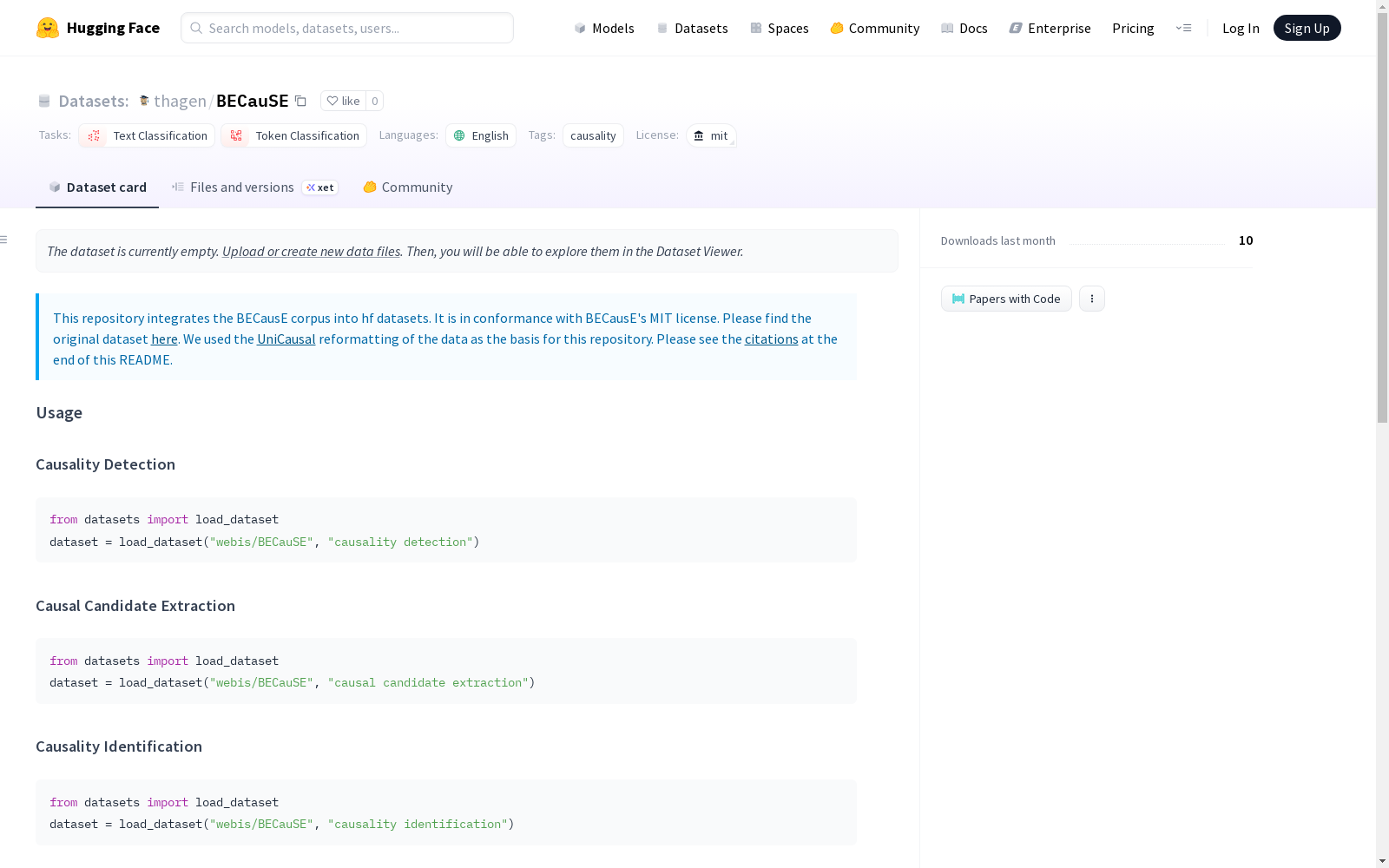Open the Datasets: breadcrumb link
The image size is (1389, 868).
[93, 101]
